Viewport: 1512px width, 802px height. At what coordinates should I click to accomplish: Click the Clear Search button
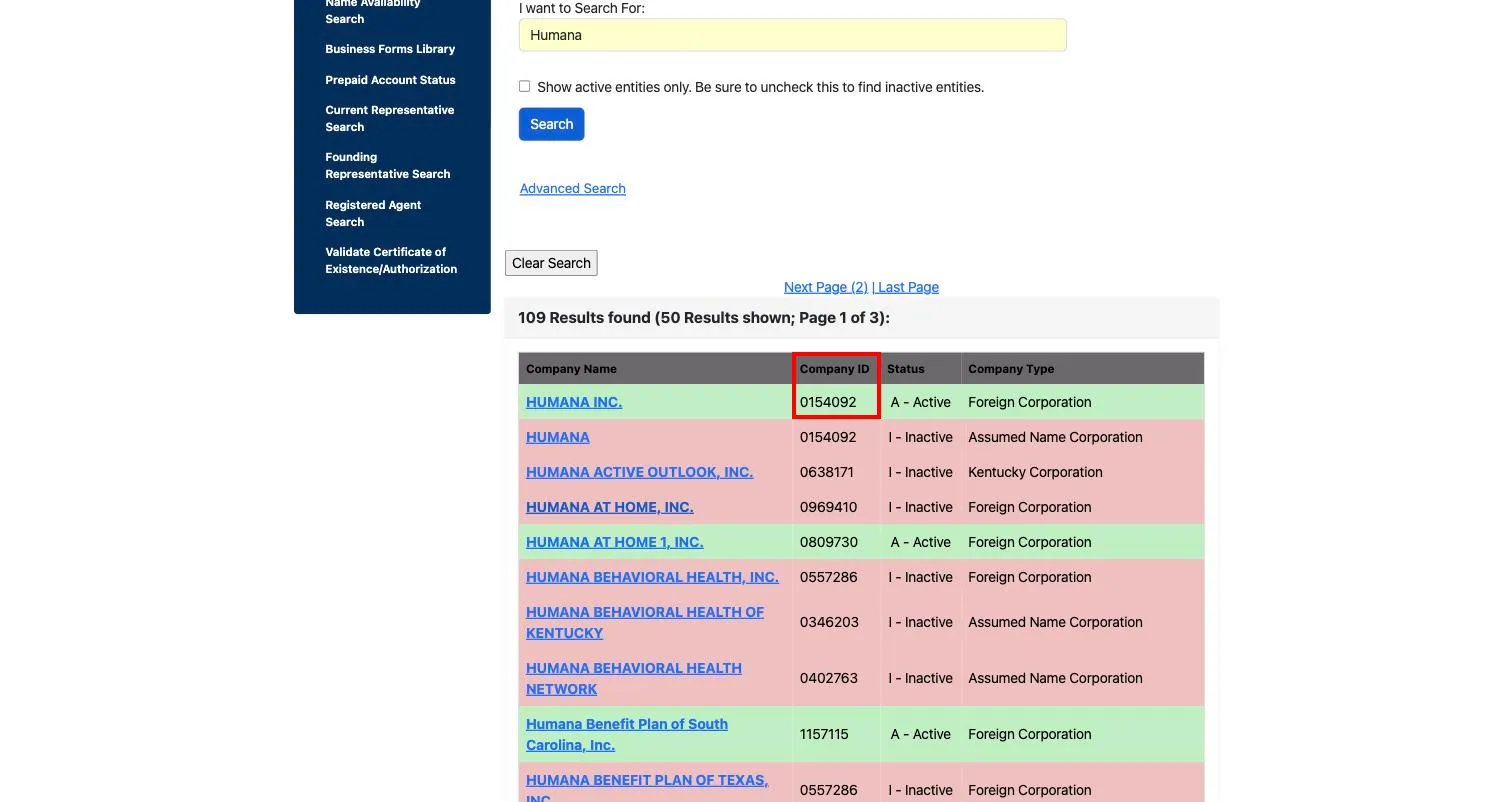coord(551,263)
